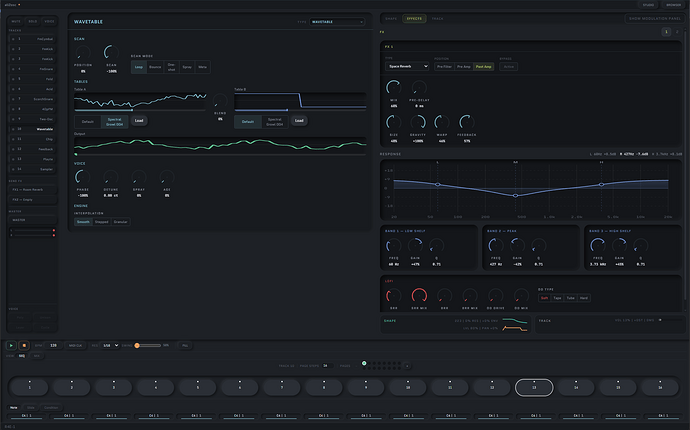Open the Studio view
Image resolution: width=690 pixels, height=430 pixels.
pyautogui.click(x=648, y=5)
